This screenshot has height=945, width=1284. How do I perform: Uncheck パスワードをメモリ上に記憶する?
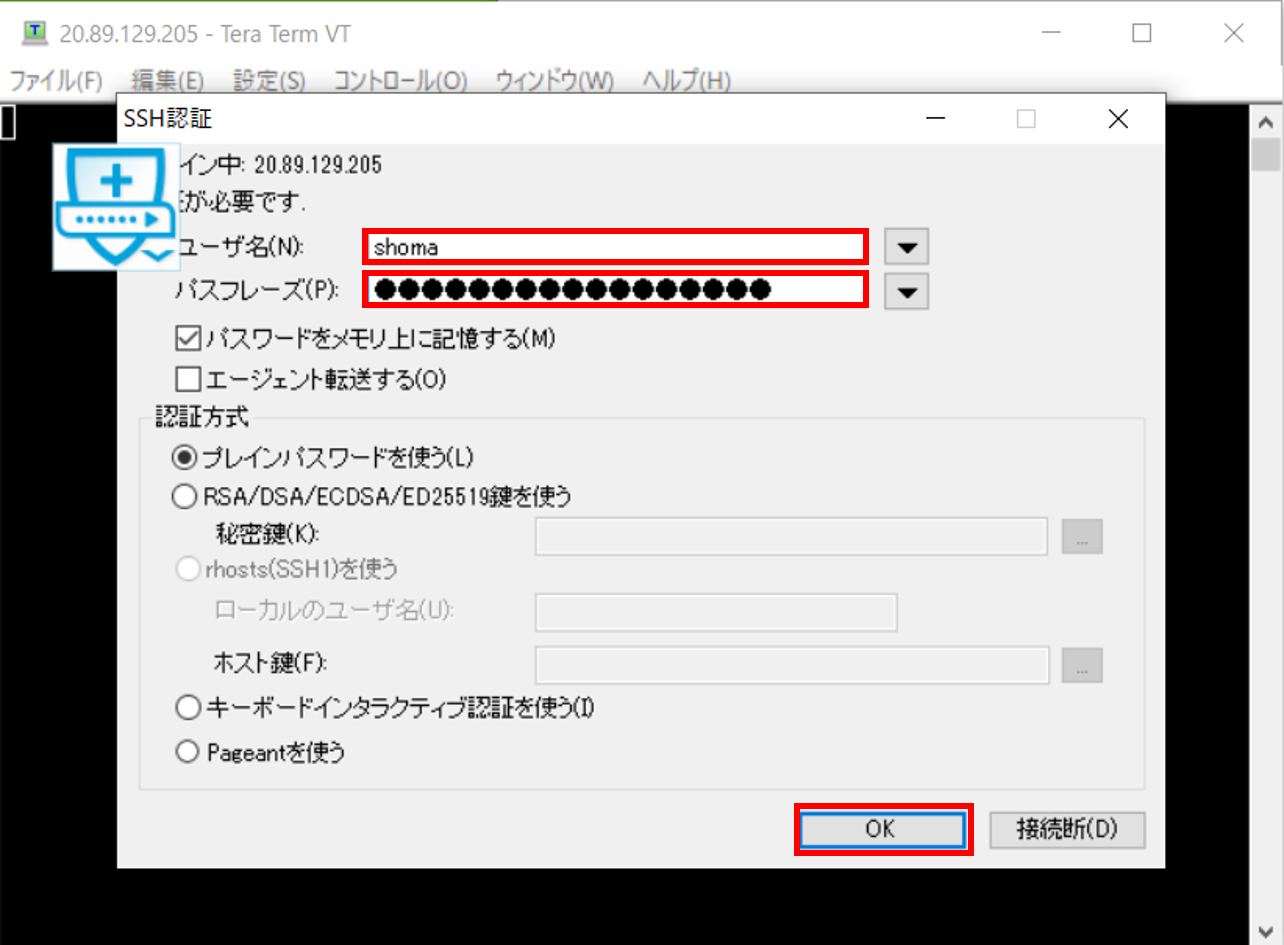coord(187,338)
